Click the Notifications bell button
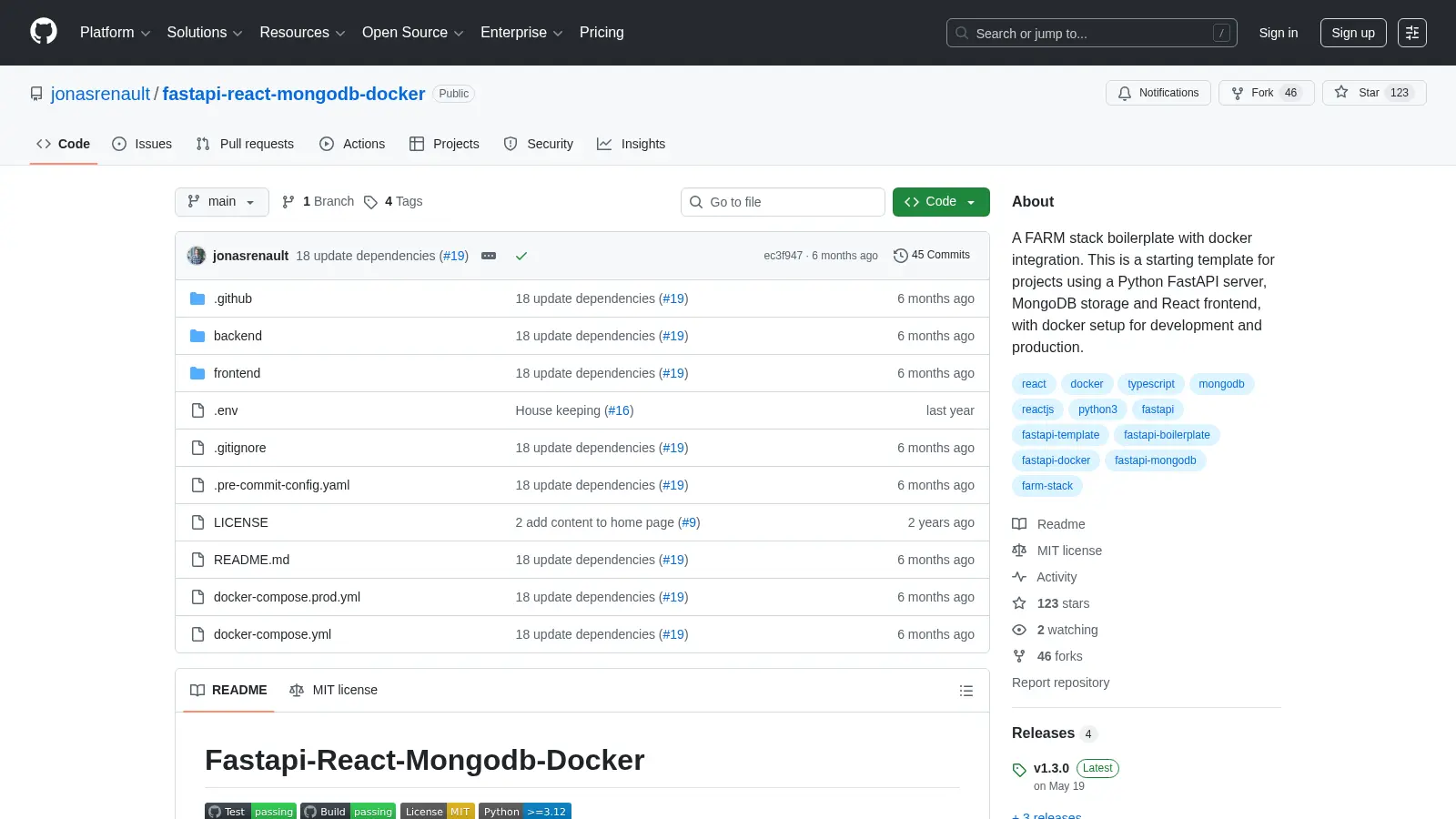 [1158, 93]
